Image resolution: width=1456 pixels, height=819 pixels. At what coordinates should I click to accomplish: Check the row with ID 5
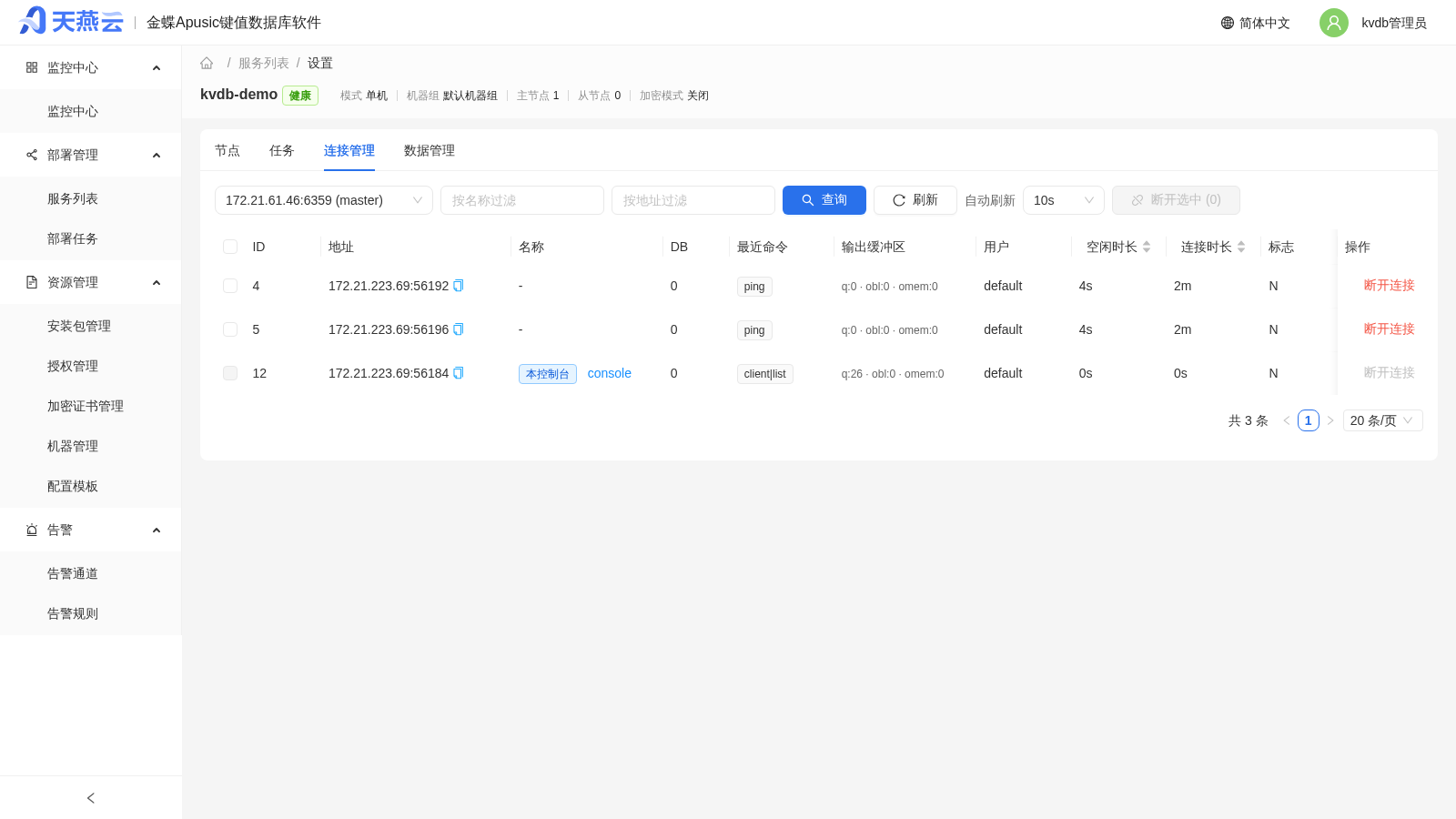[230, 329]
